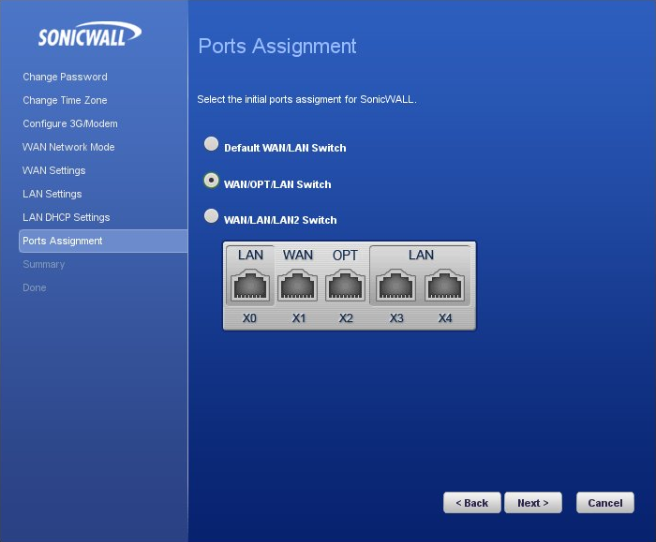
Task: Click the X2 OPT port icon
Action: (345, 286)
